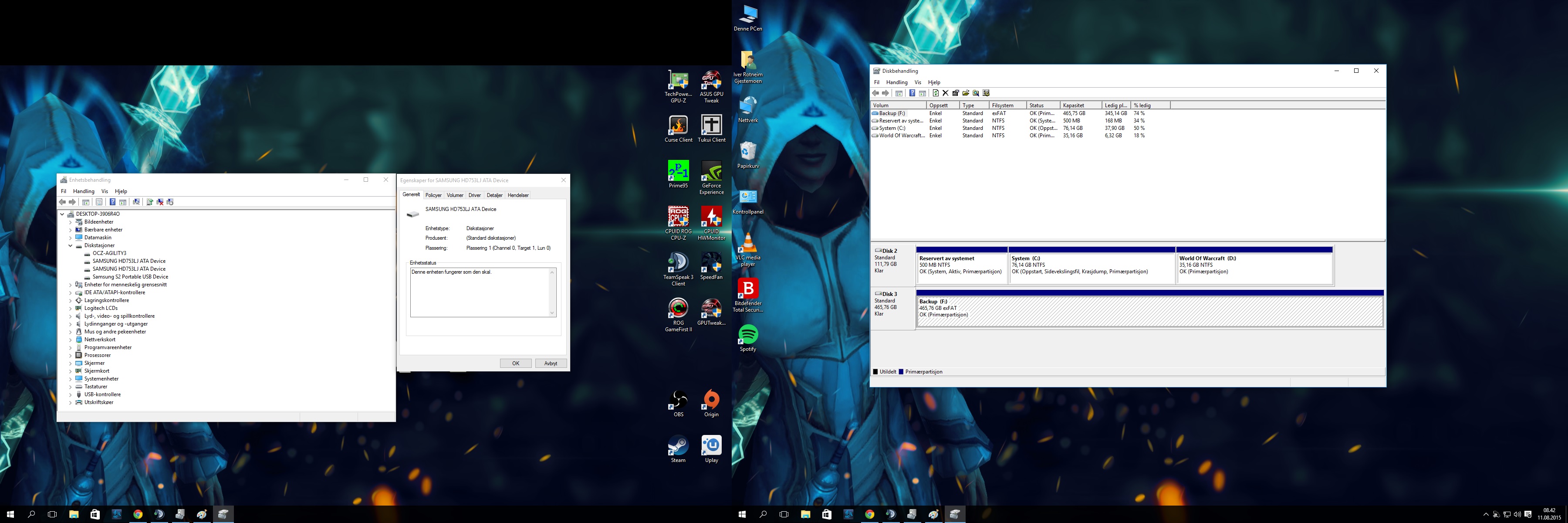Image resolution: width=1568 pixels, height=523 pixels.
Task: Click the GeForce Experience desktop icon
Action: click(712, 177)
